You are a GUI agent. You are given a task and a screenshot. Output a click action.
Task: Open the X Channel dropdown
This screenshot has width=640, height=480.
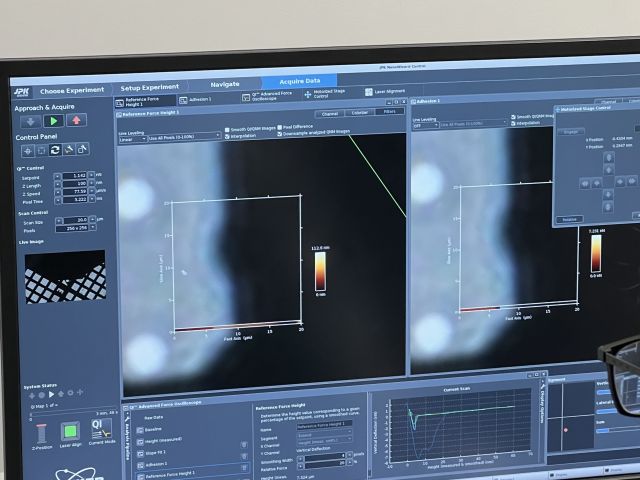(x=325, y=442)
